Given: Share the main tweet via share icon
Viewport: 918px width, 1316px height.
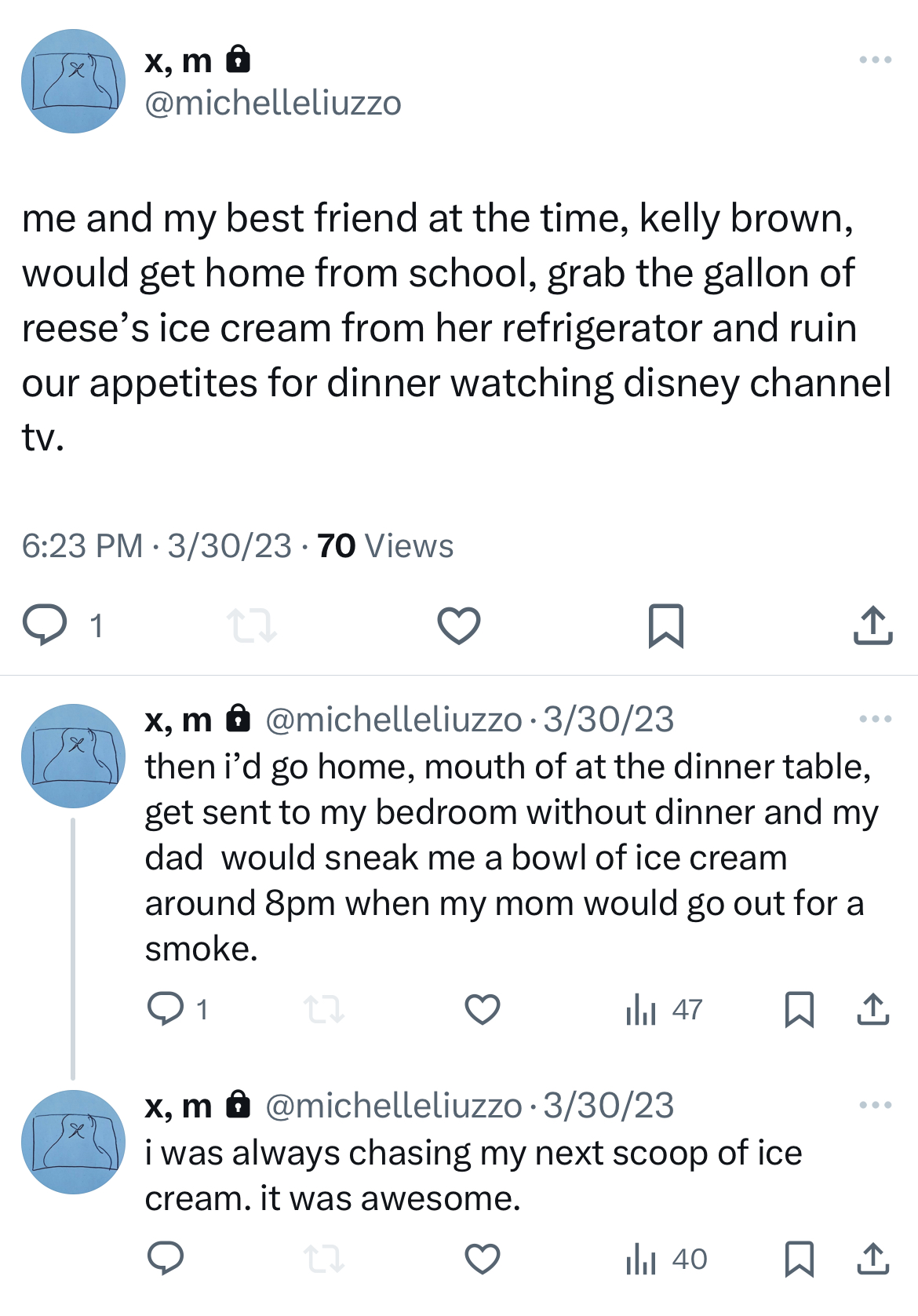Looking at the screenshot, I should point(872,625).
